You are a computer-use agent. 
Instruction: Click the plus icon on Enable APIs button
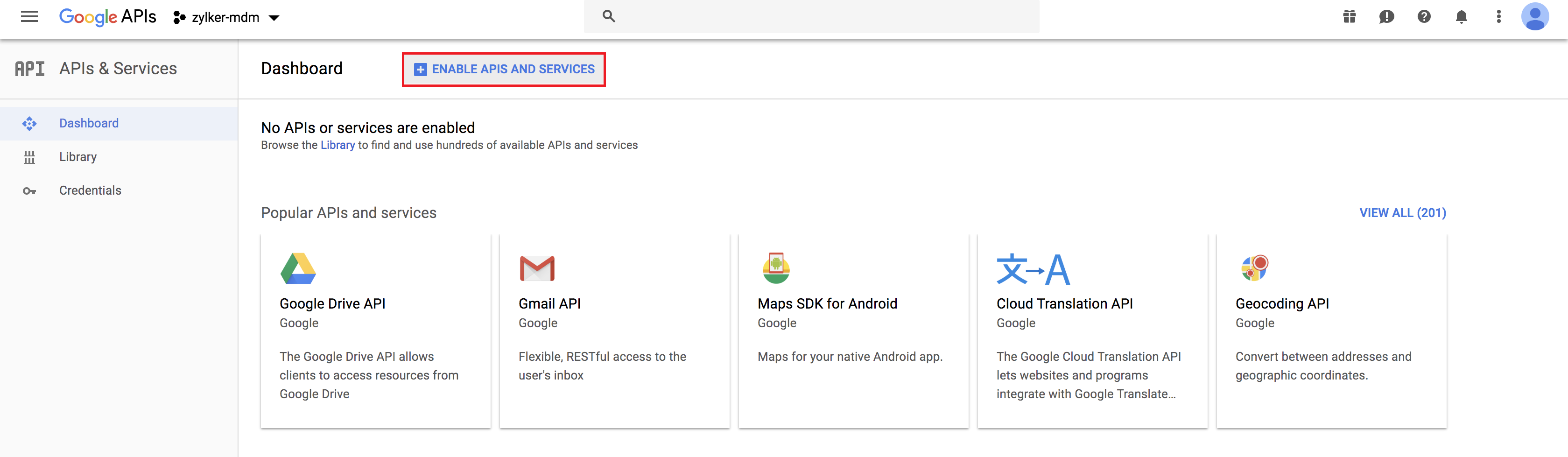(420, 70)
